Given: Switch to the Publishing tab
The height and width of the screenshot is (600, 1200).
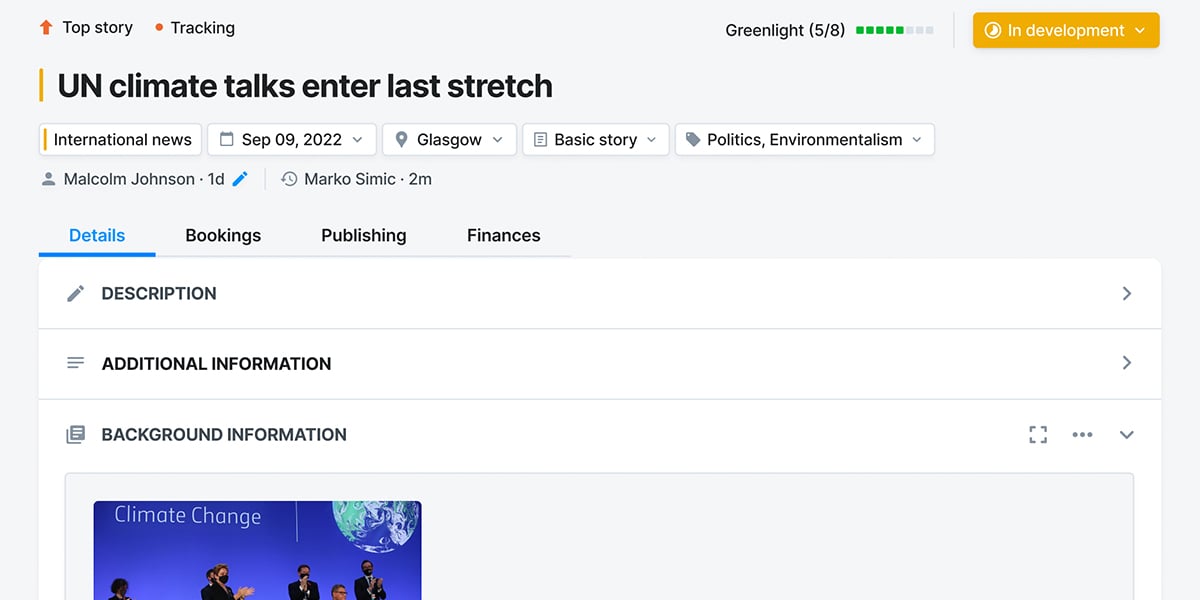Looking at the screenshot, I should 364,236.
